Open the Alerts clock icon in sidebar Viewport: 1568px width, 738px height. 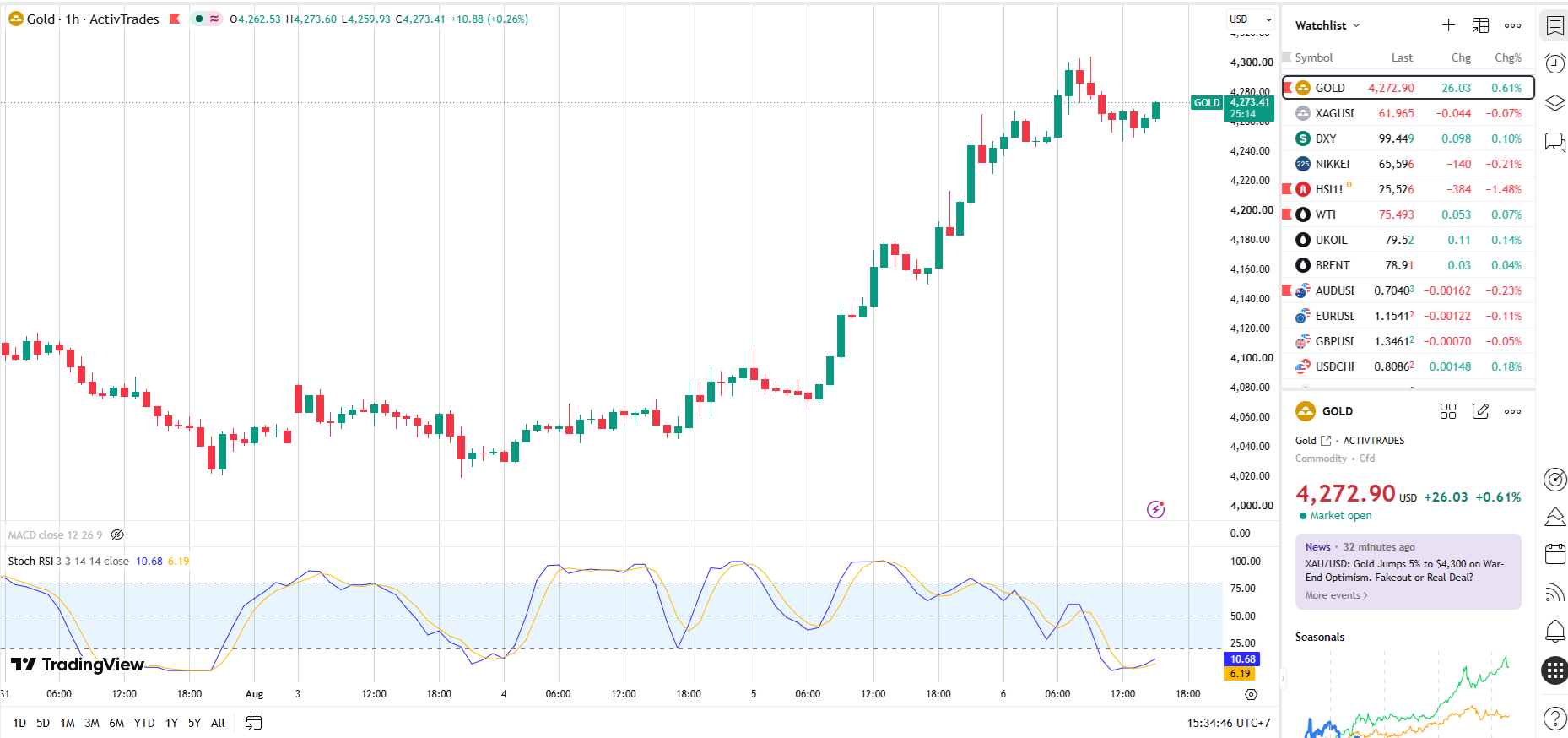(x=1554, y=63)
